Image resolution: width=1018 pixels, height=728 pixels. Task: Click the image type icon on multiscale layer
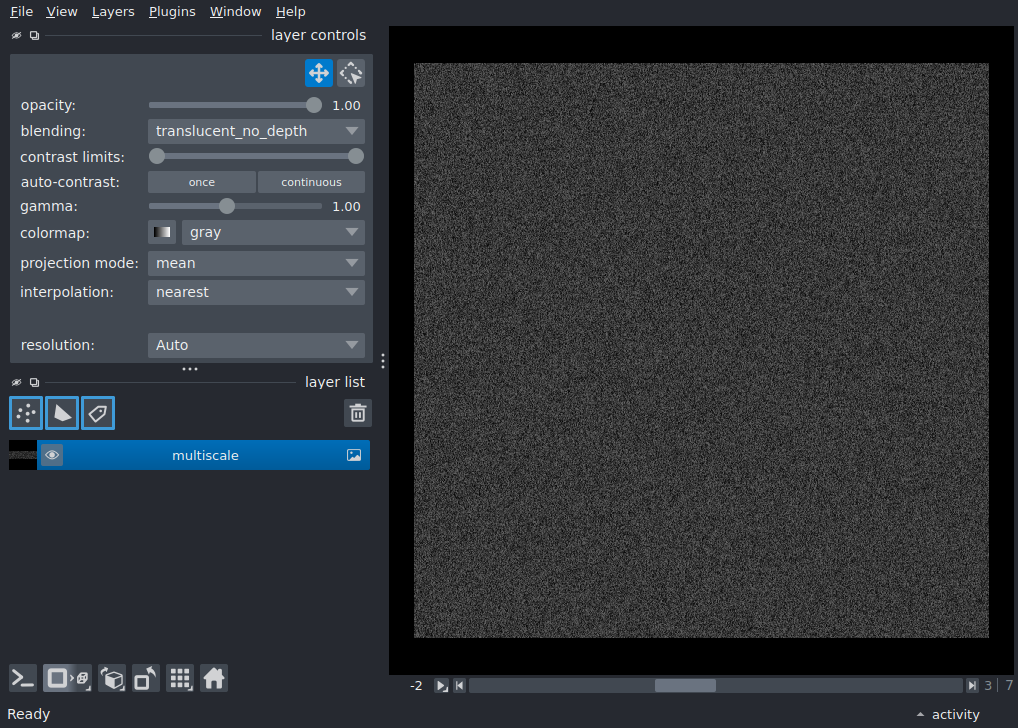pyautogui.click(x=354, y=455)
